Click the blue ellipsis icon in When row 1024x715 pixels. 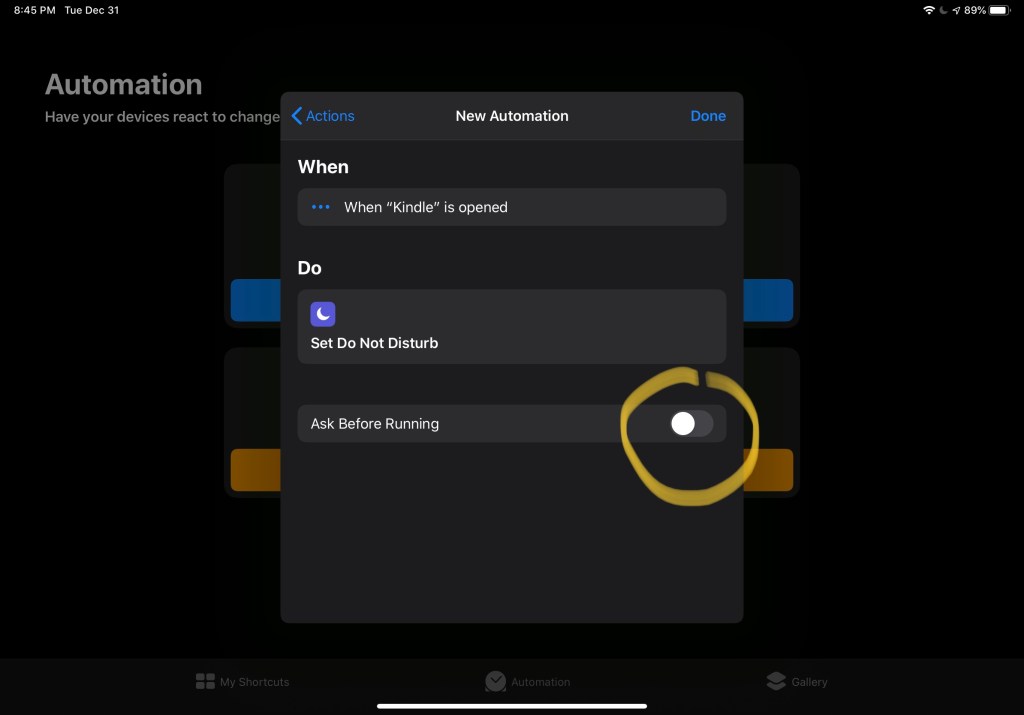click(x=320, y=207)
